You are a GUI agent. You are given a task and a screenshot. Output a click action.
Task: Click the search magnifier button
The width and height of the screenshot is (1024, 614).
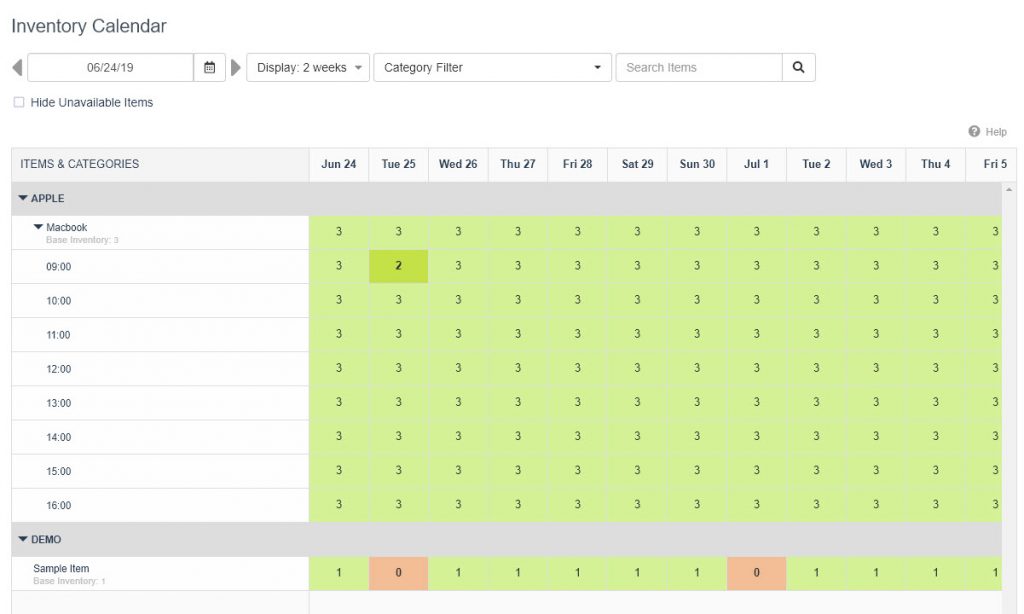coord(798,67)
